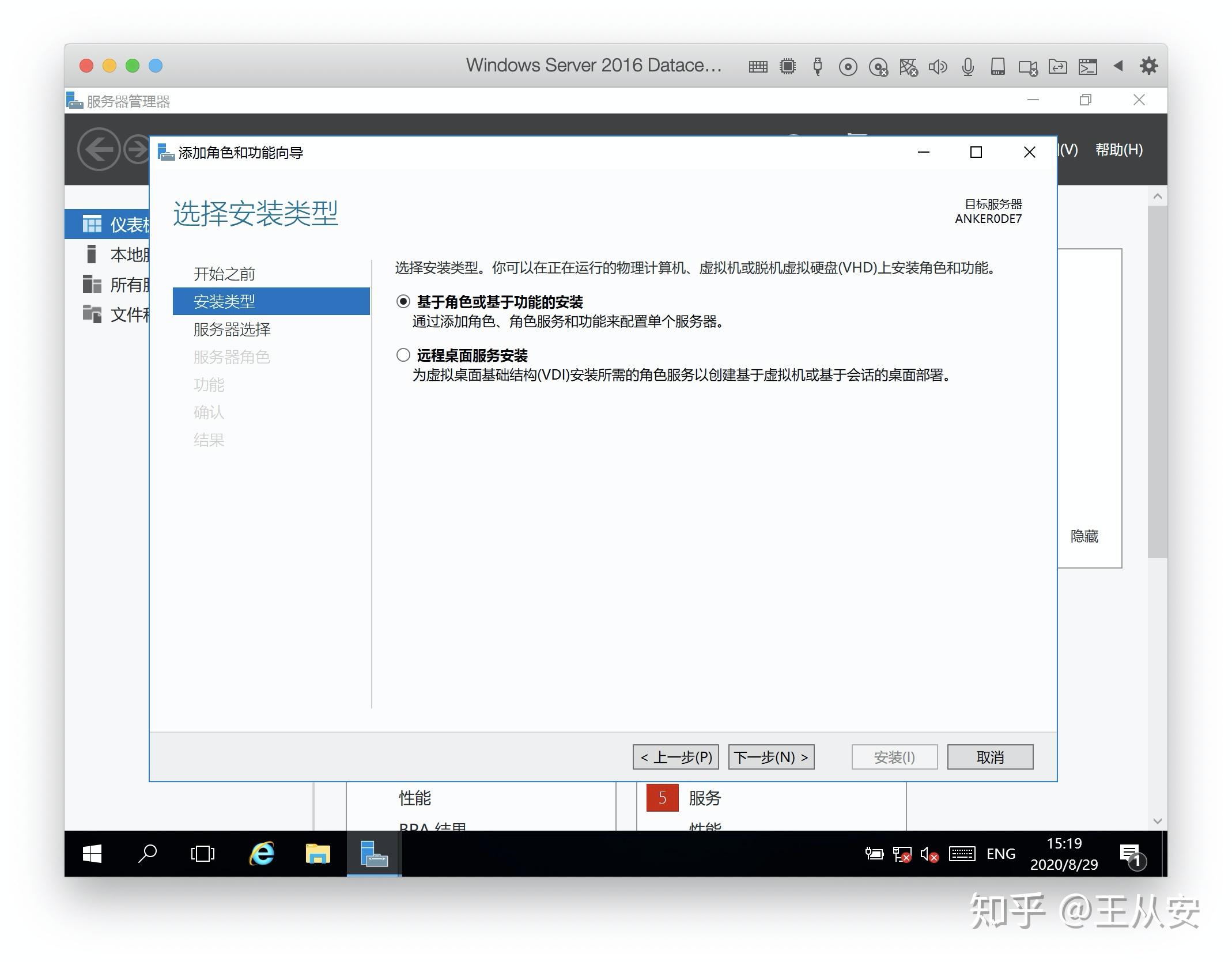This screenshot has width=1232, height=962.
Task: Click the 取消 button
Action: tap(989, 756)
